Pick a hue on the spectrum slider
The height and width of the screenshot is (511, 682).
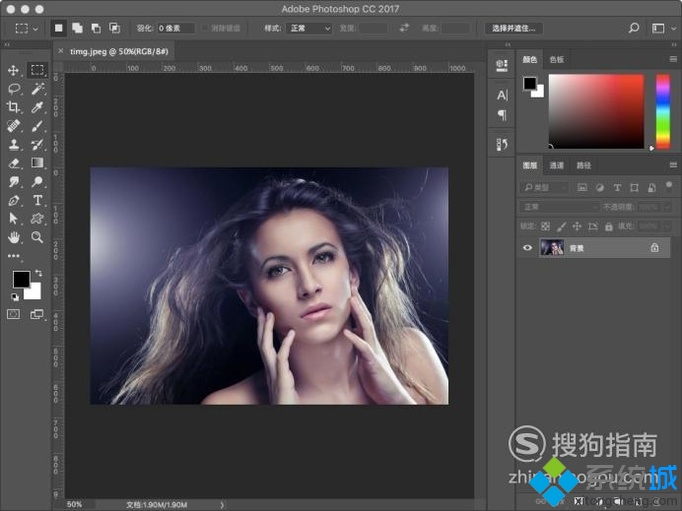[663, 112]
